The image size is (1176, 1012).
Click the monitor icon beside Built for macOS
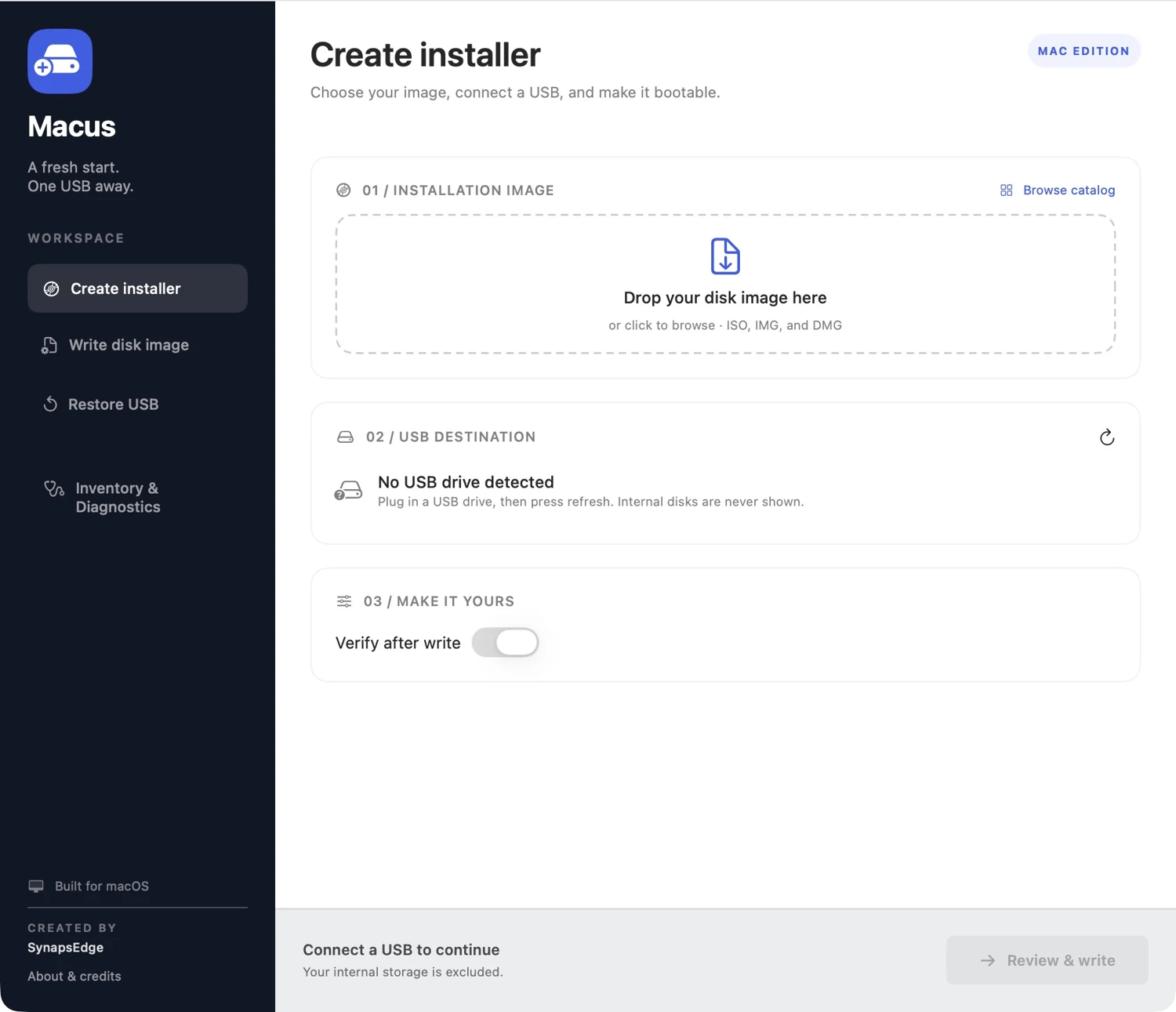36,887
